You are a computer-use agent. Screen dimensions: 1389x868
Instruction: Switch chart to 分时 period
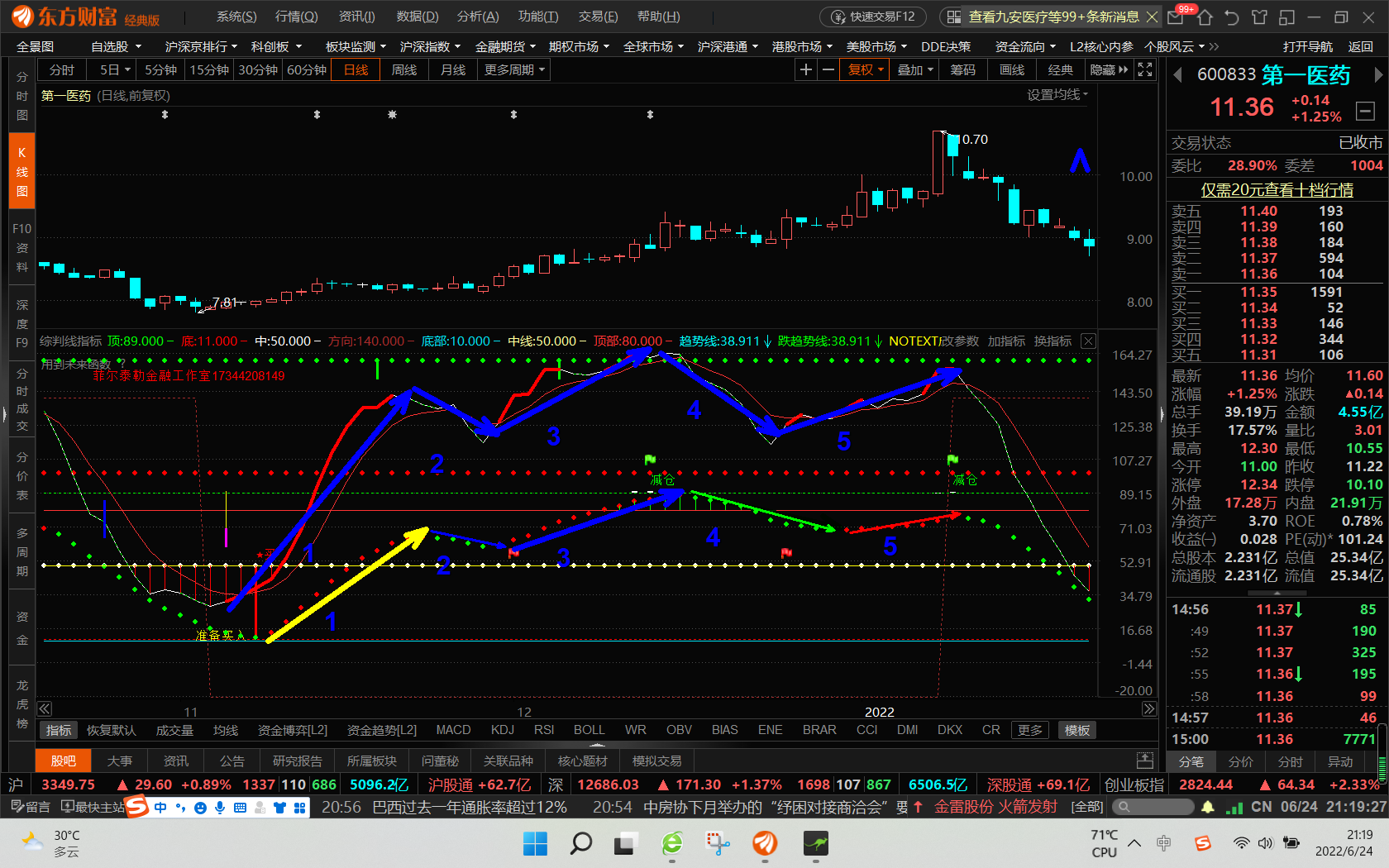(62, 70)
